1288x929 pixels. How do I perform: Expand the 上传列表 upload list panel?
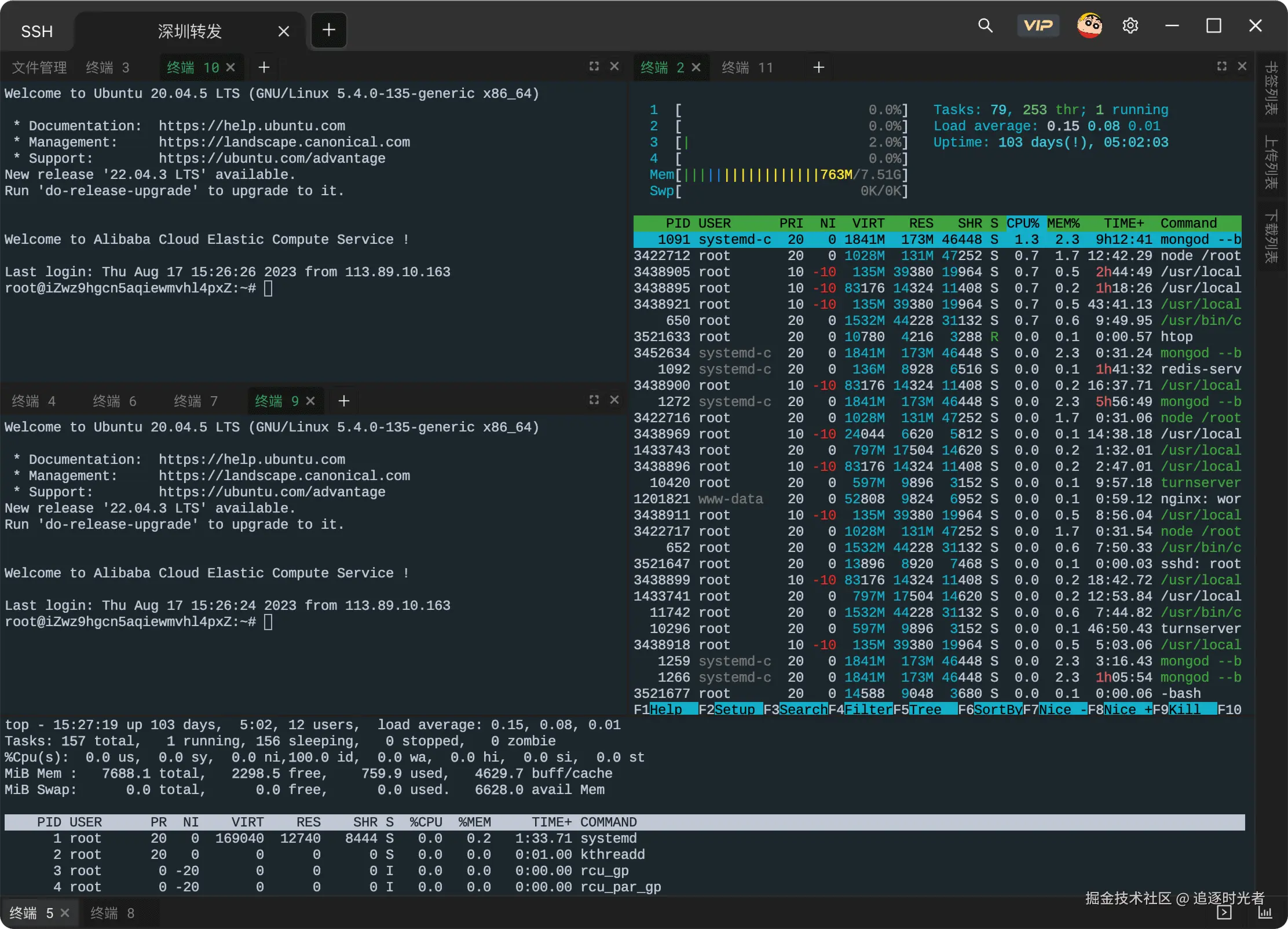point(1271,163)
